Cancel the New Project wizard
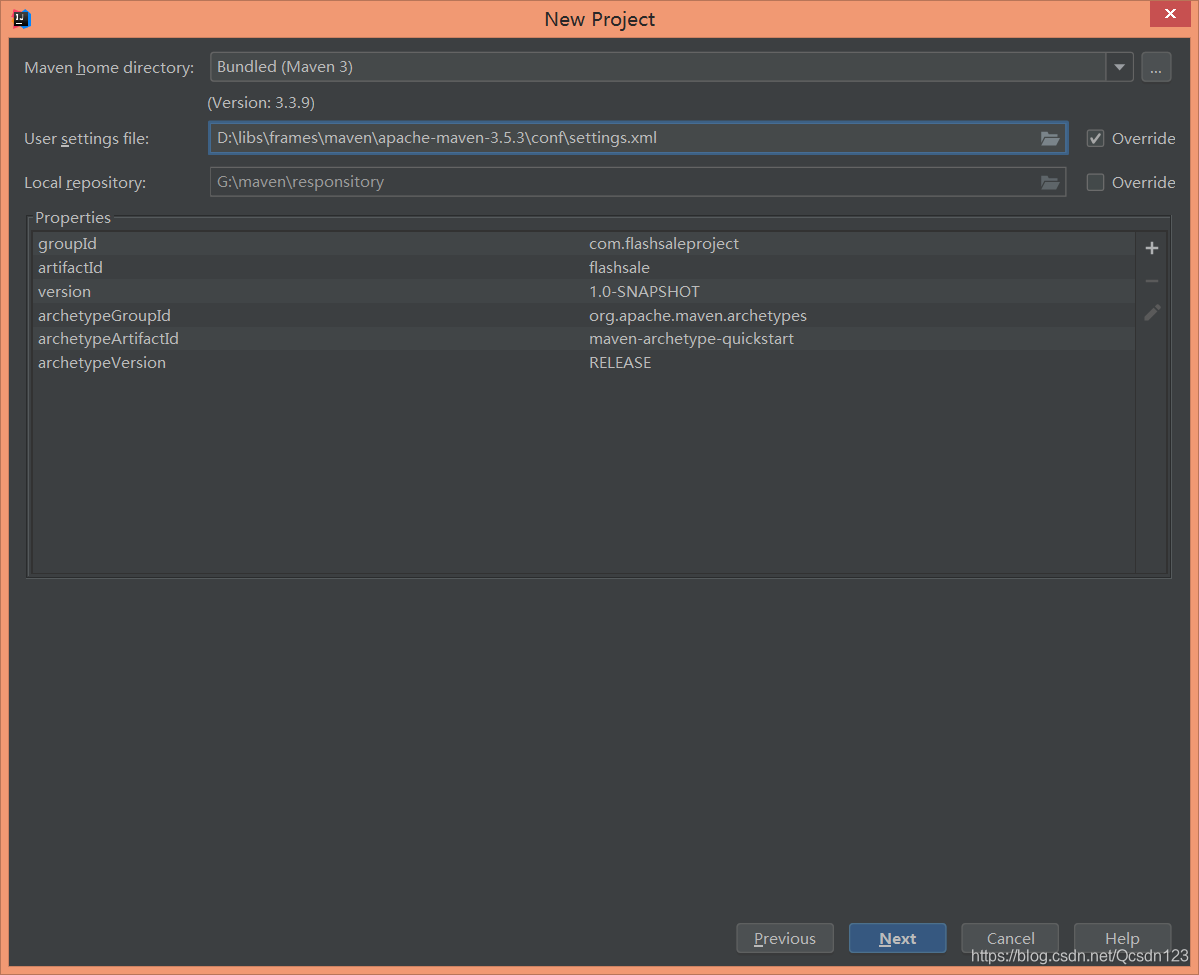This screenshot has width=1199, height=975. [1010, 938]
